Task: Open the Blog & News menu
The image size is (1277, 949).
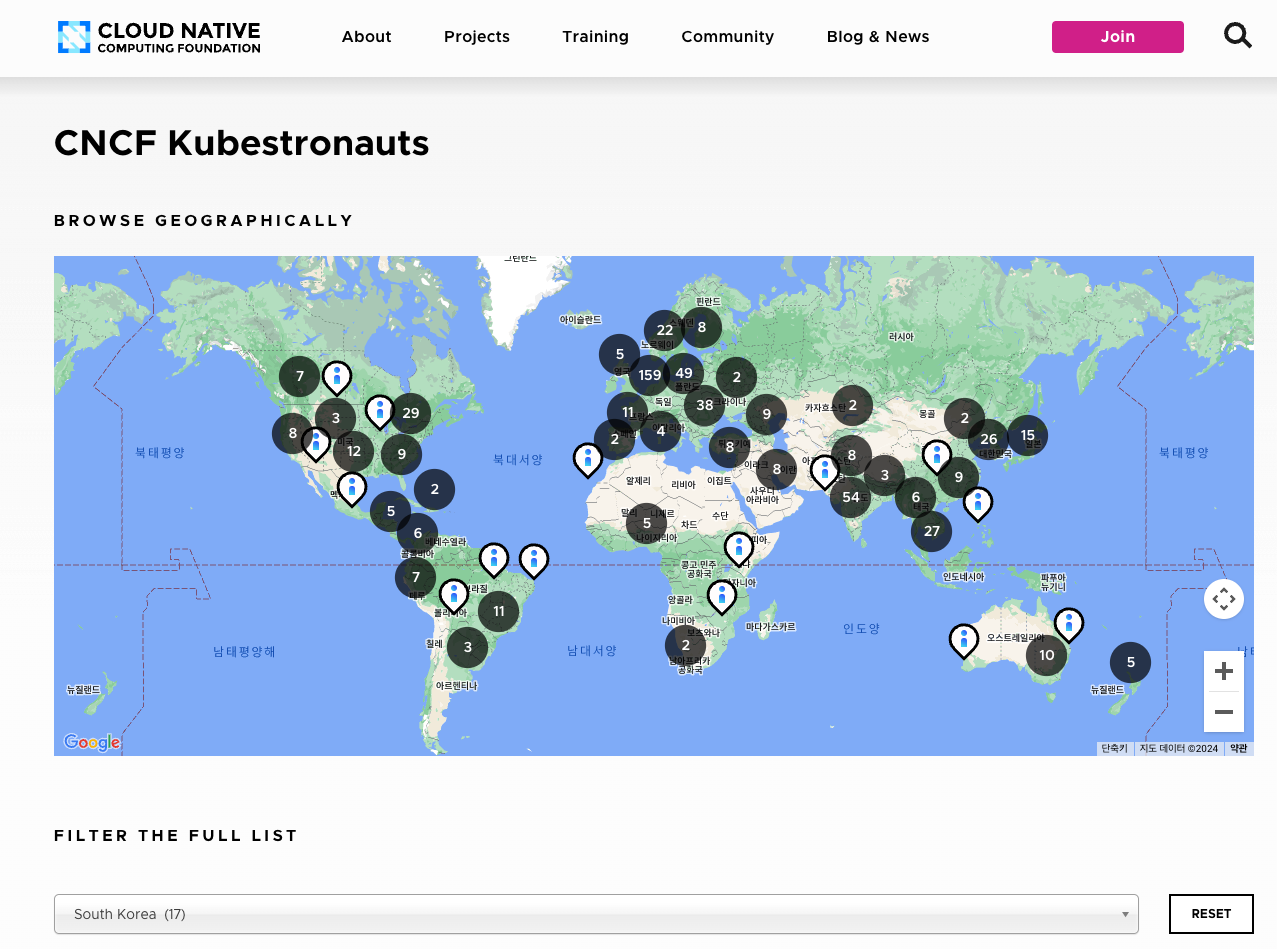Action: click(x=878, y=37)
